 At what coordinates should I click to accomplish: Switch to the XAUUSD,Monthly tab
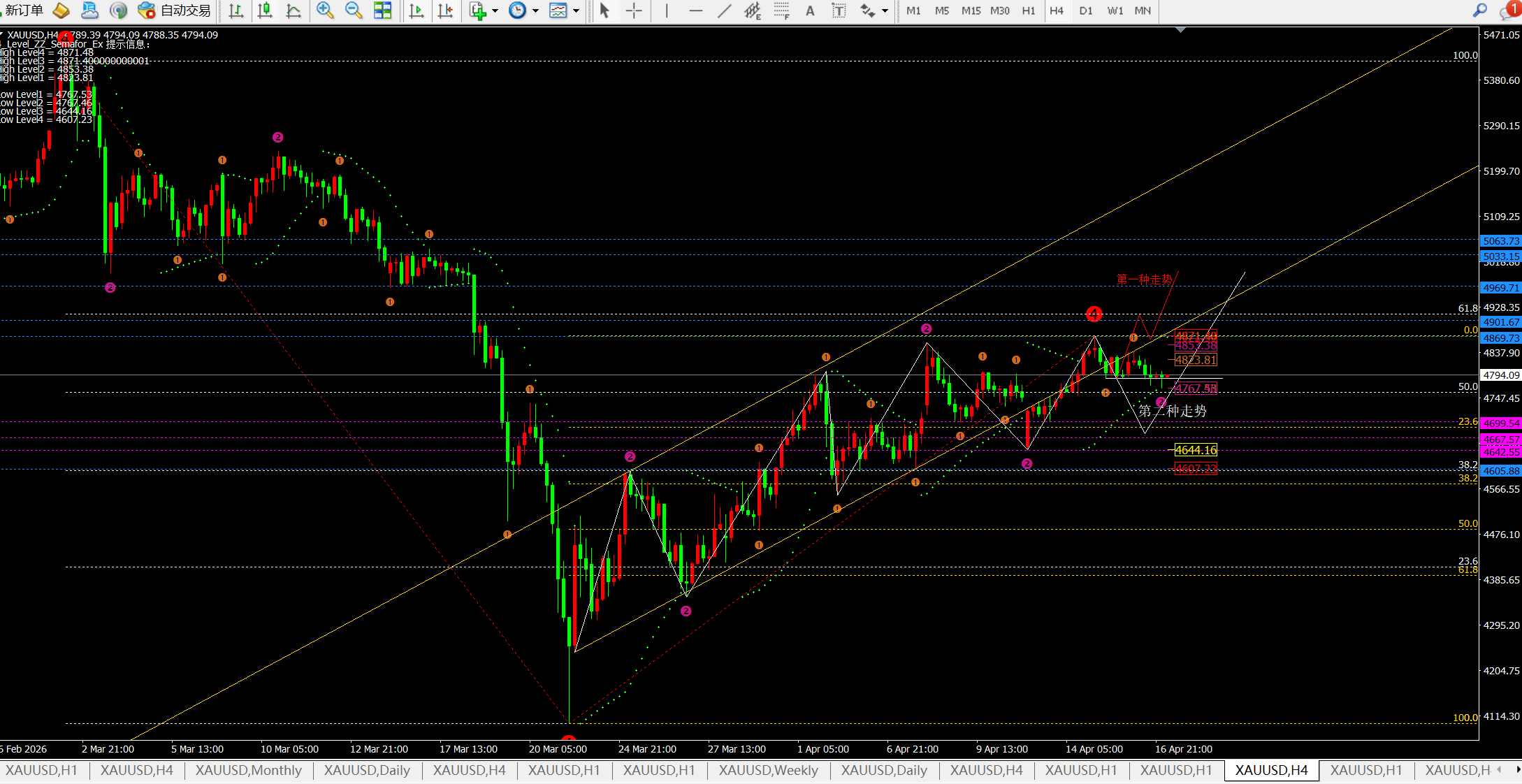tap(248, 770)
